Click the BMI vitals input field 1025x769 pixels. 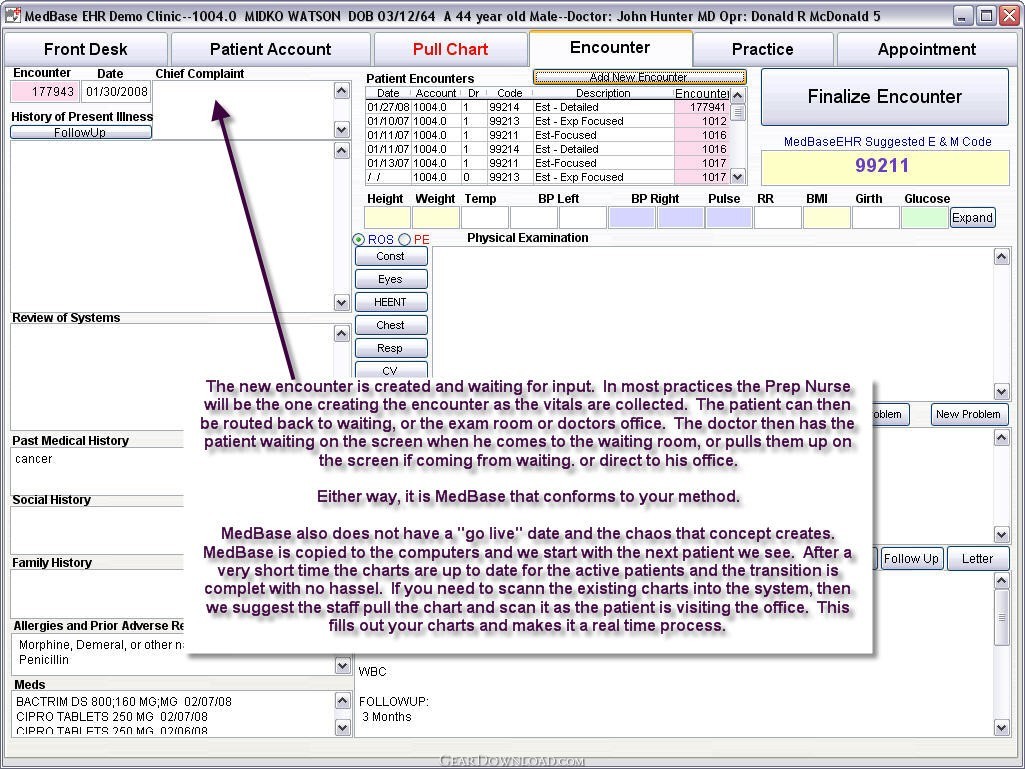point(827,218)
